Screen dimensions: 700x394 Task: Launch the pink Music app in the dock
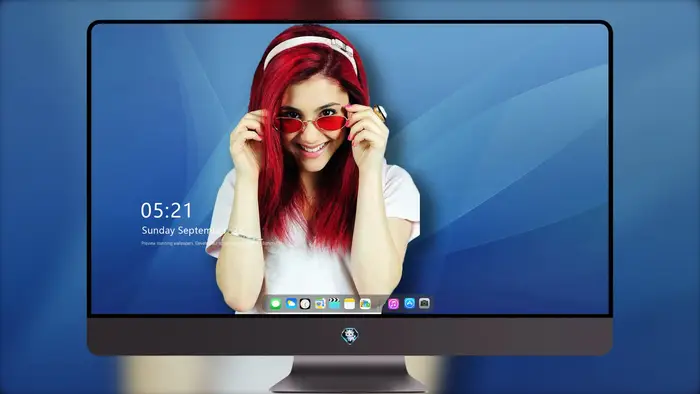click(393, 304)
